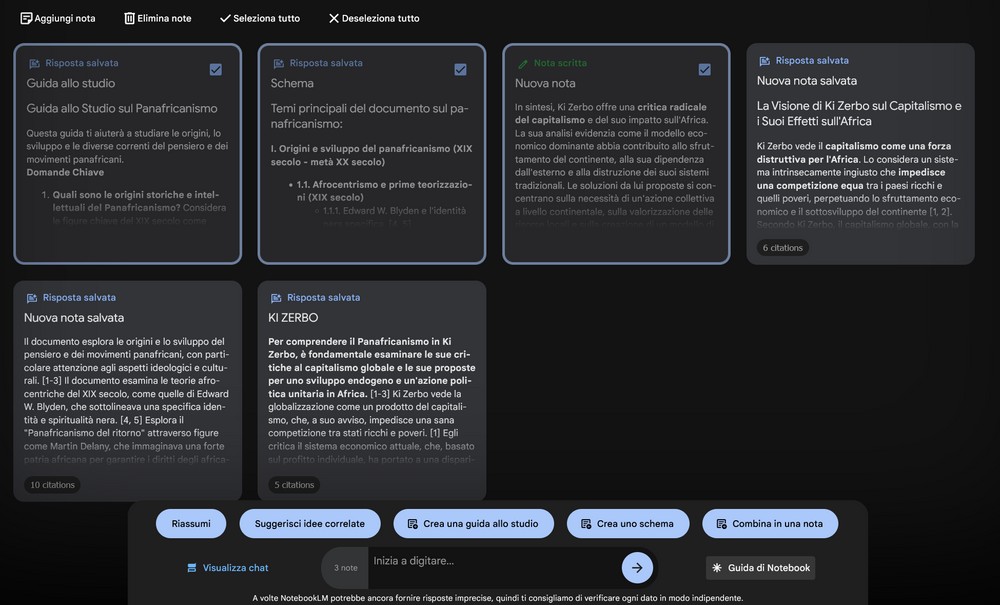Screen dimensions: 1000x605
Task: Click the Guida di Notebook star icon
Action: point(716,568)
